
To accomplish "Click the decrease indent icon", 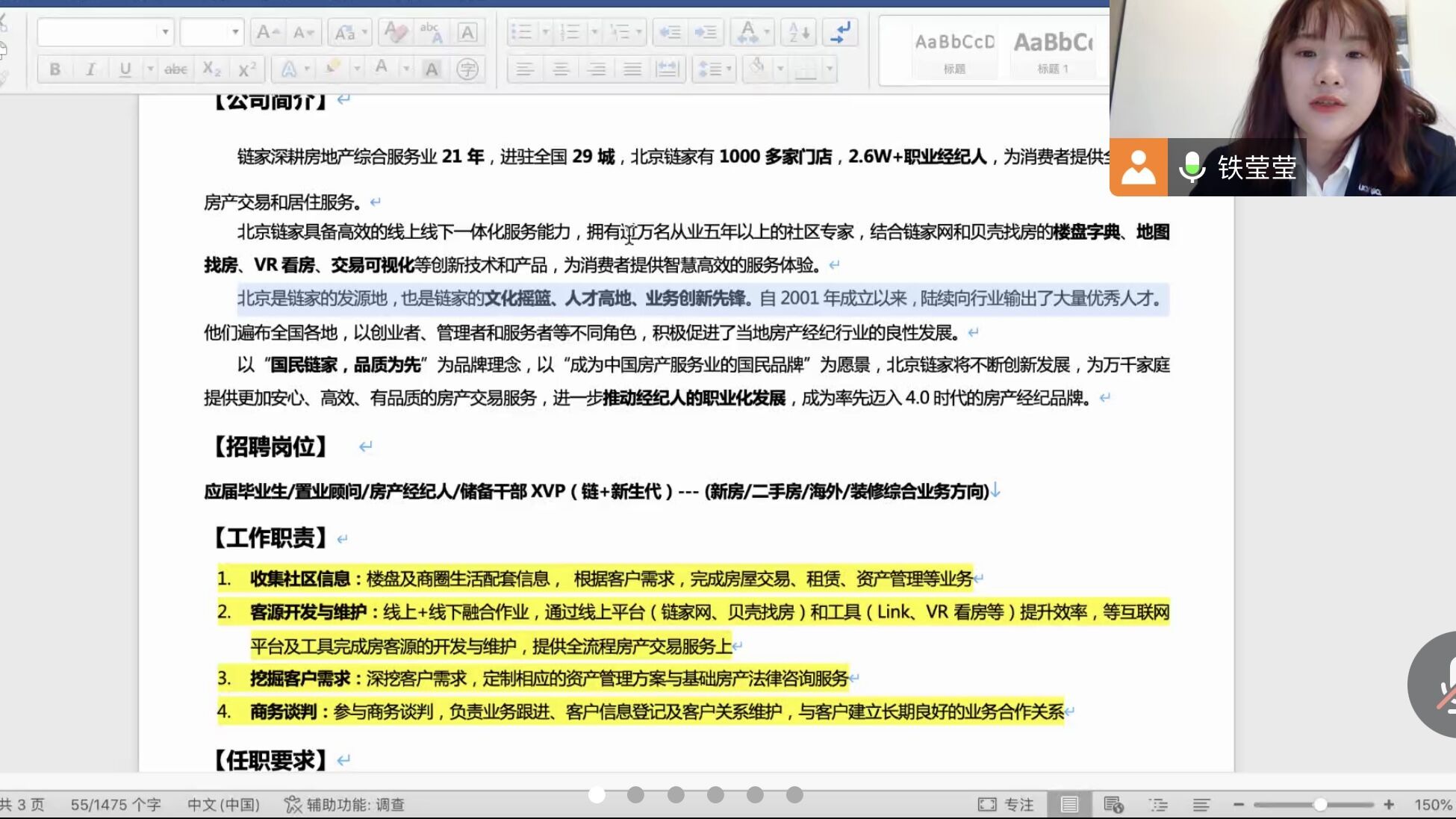I will point(670,32).
